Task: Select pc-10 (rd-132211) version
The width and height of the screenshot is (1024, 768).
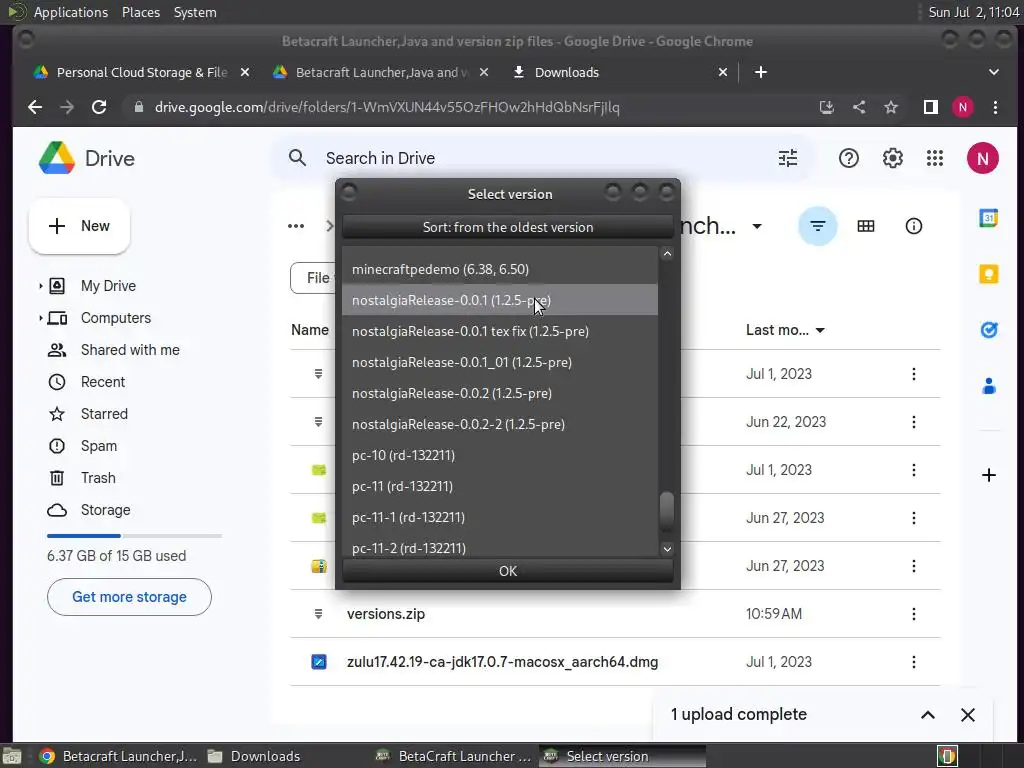Action: tap(500, 455)
